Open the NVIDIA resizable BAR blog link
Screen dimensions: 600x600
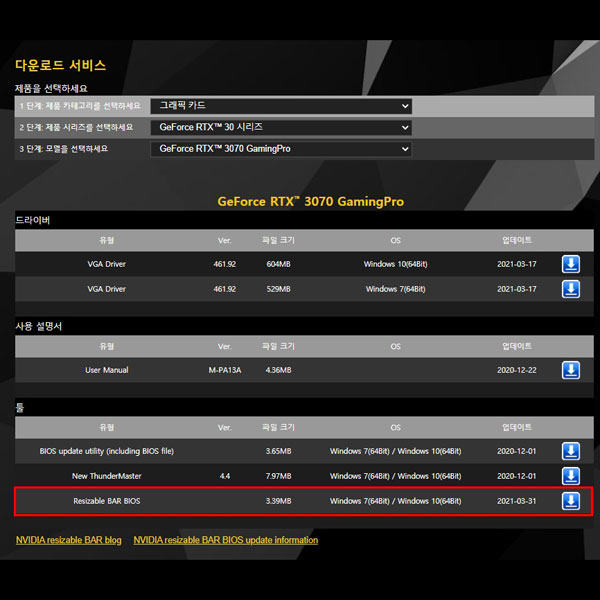tap(69, 540)
